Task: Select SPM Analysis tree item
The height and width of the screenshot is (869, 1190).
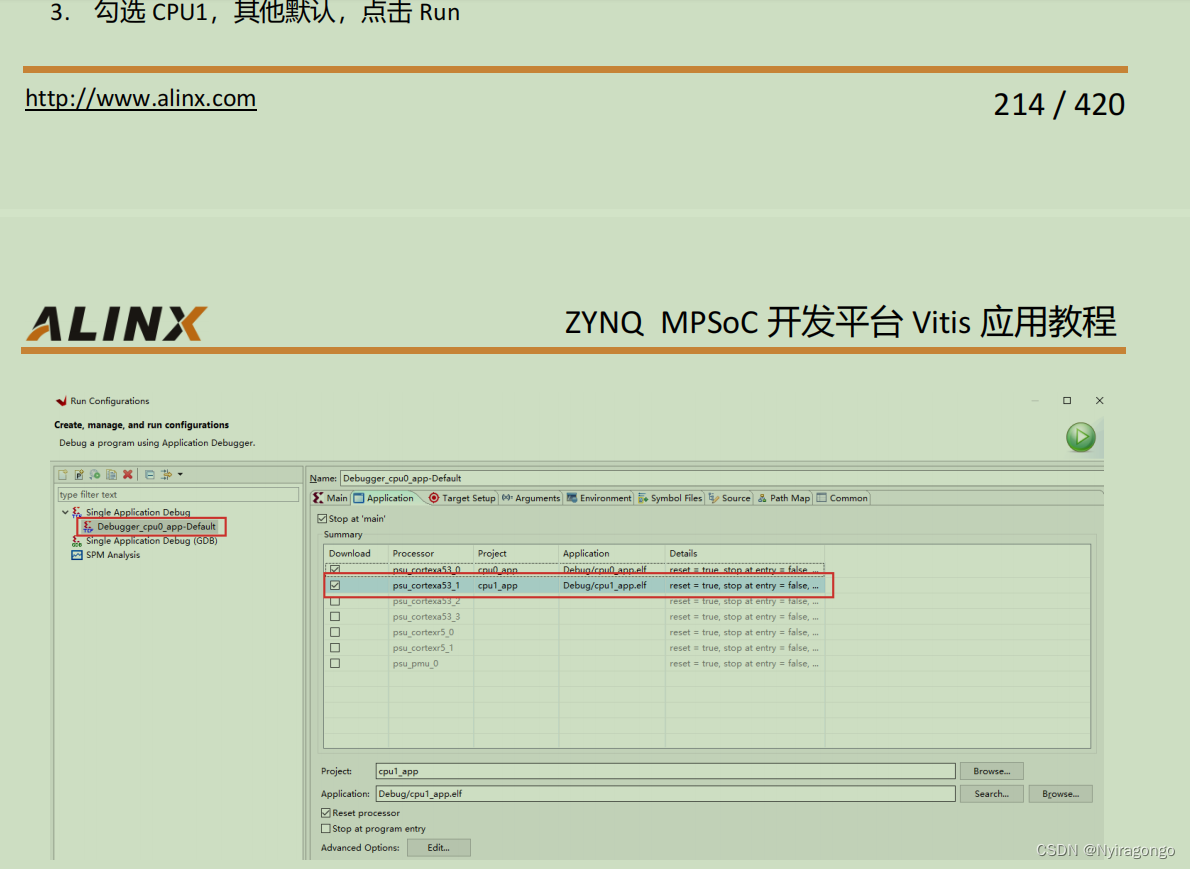Action: coord(112,555)
